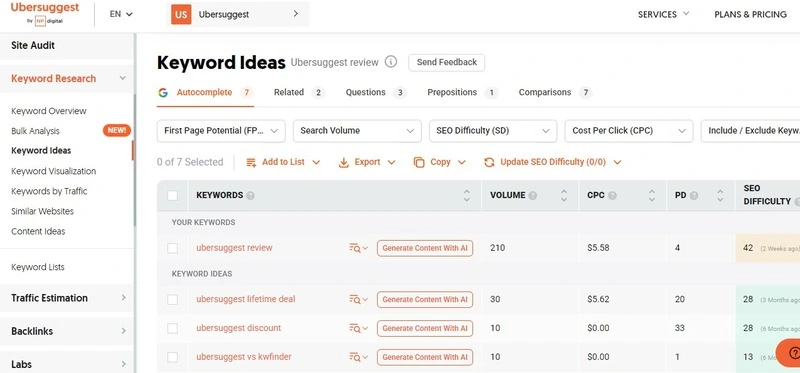Click the Copy icon
Image resolution: width=800 pixels, height=373 pixels.
(x=419, y=162)
